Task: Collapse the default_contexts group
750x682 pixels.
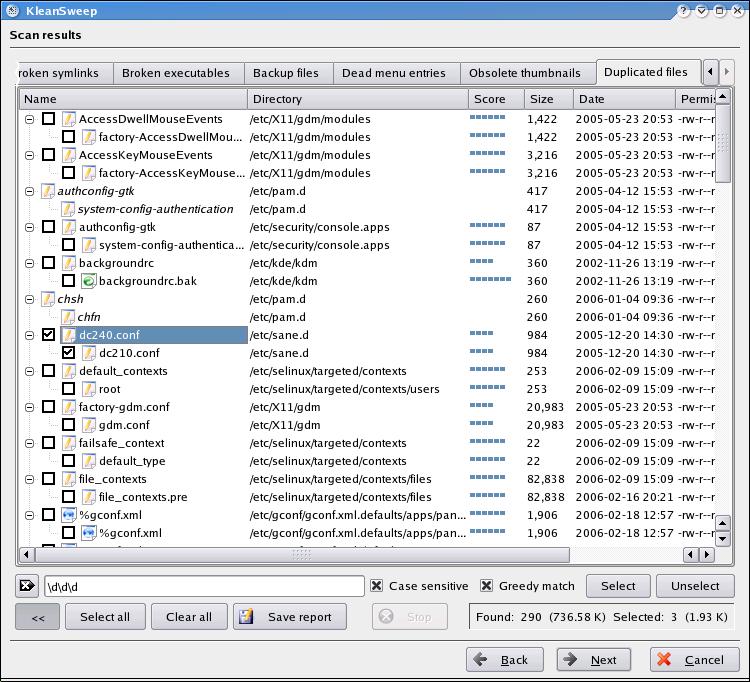Action: pos(30,371)
